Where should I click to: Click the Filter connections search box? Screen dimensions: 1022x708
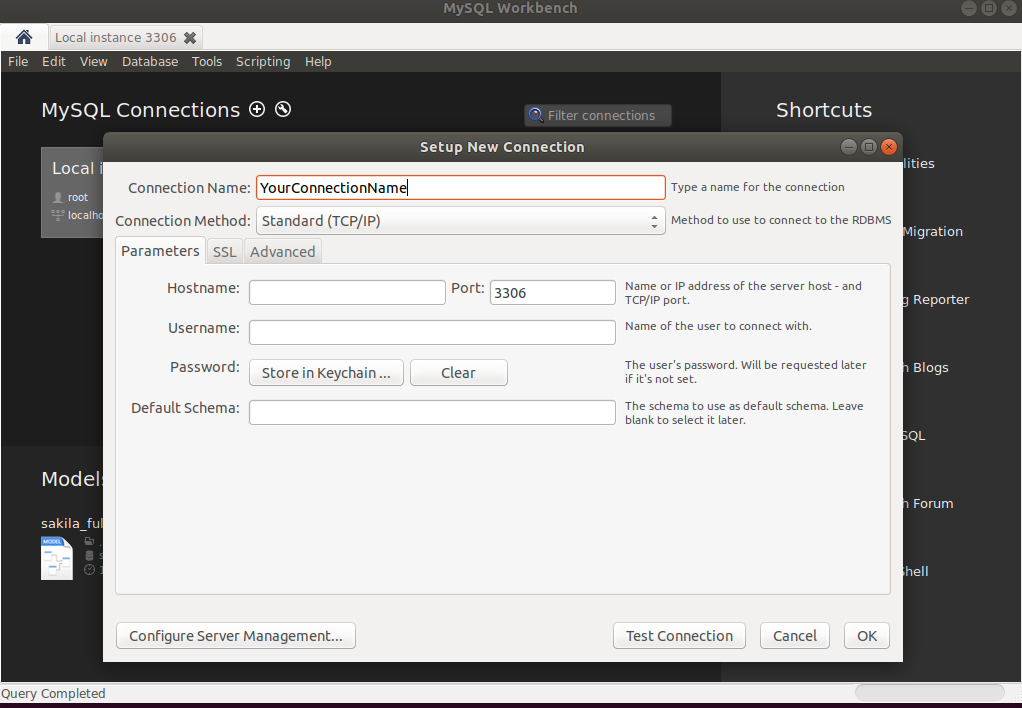598,115
